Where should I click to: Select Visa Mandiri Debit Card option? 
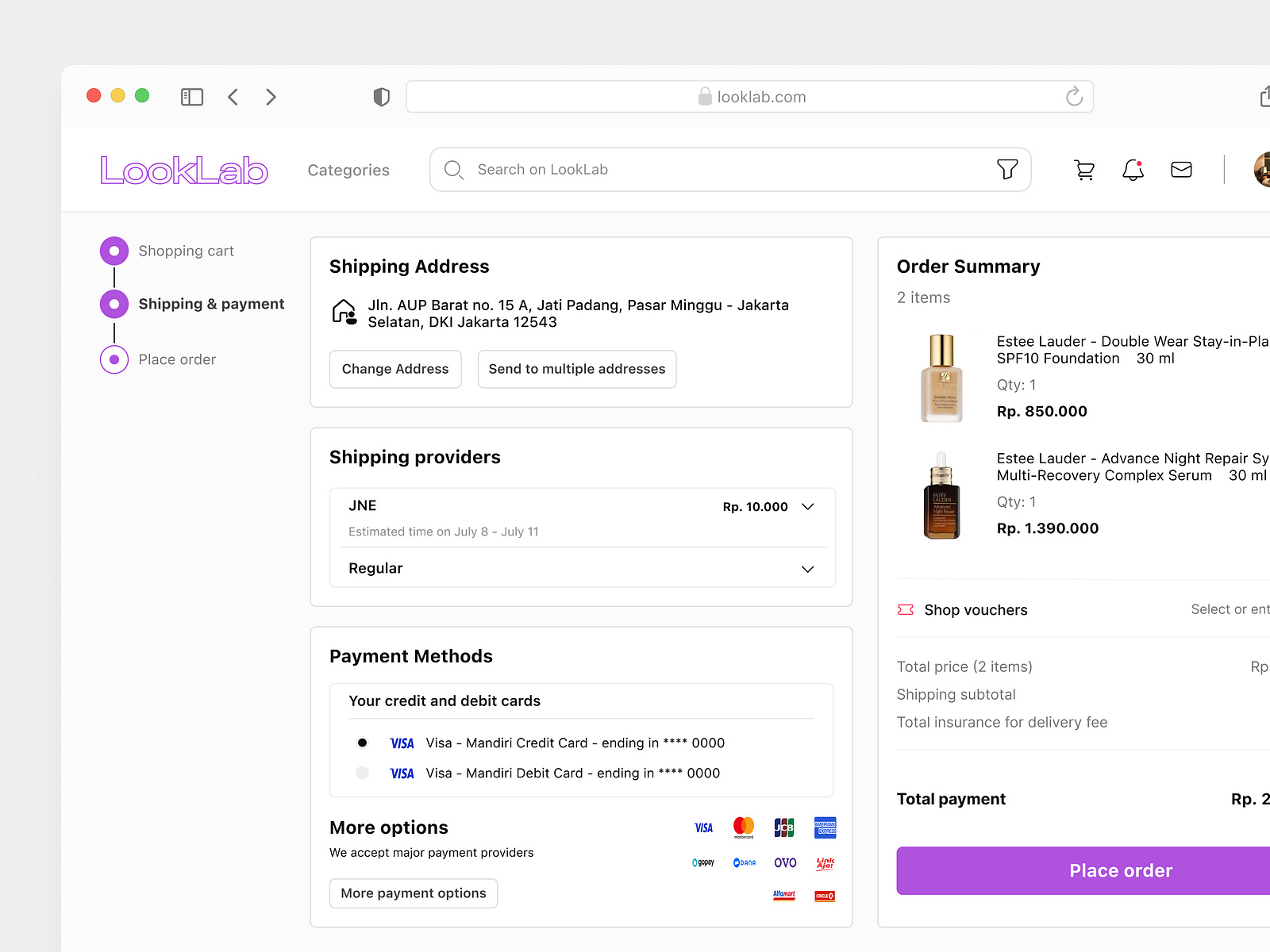[x=362, y=773]
